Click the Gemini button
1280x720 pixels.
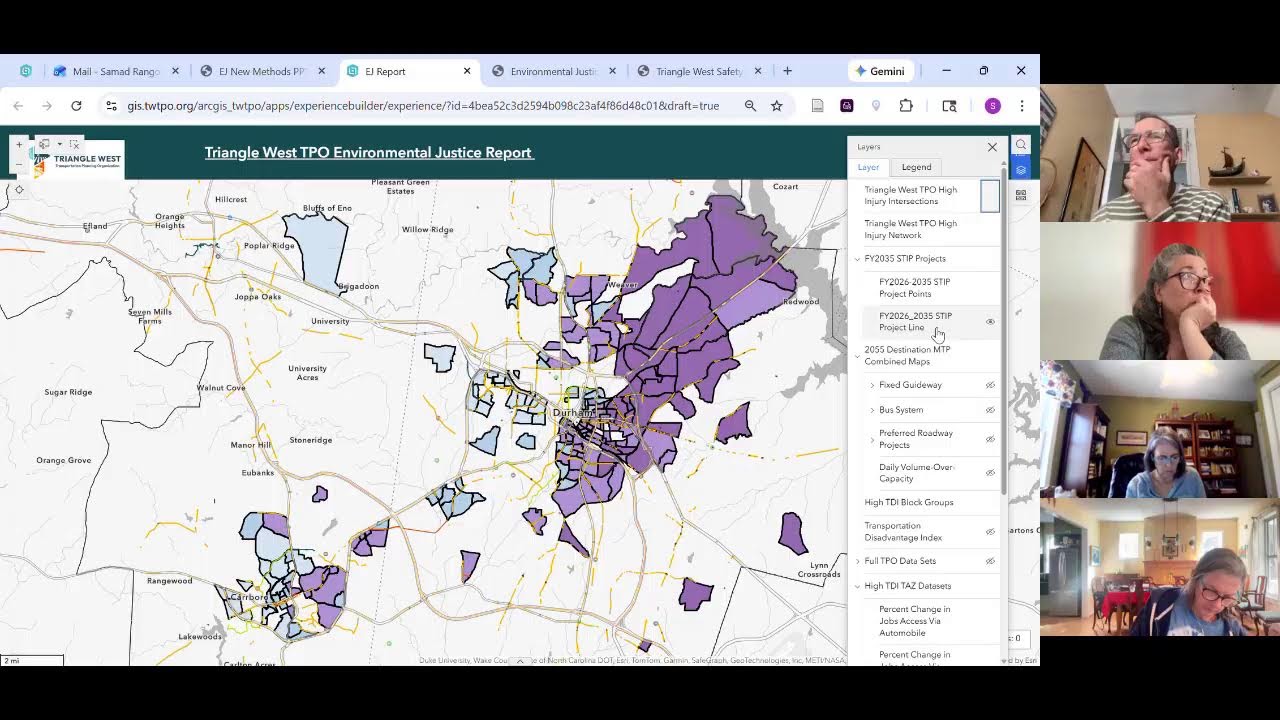coord(880,71)
